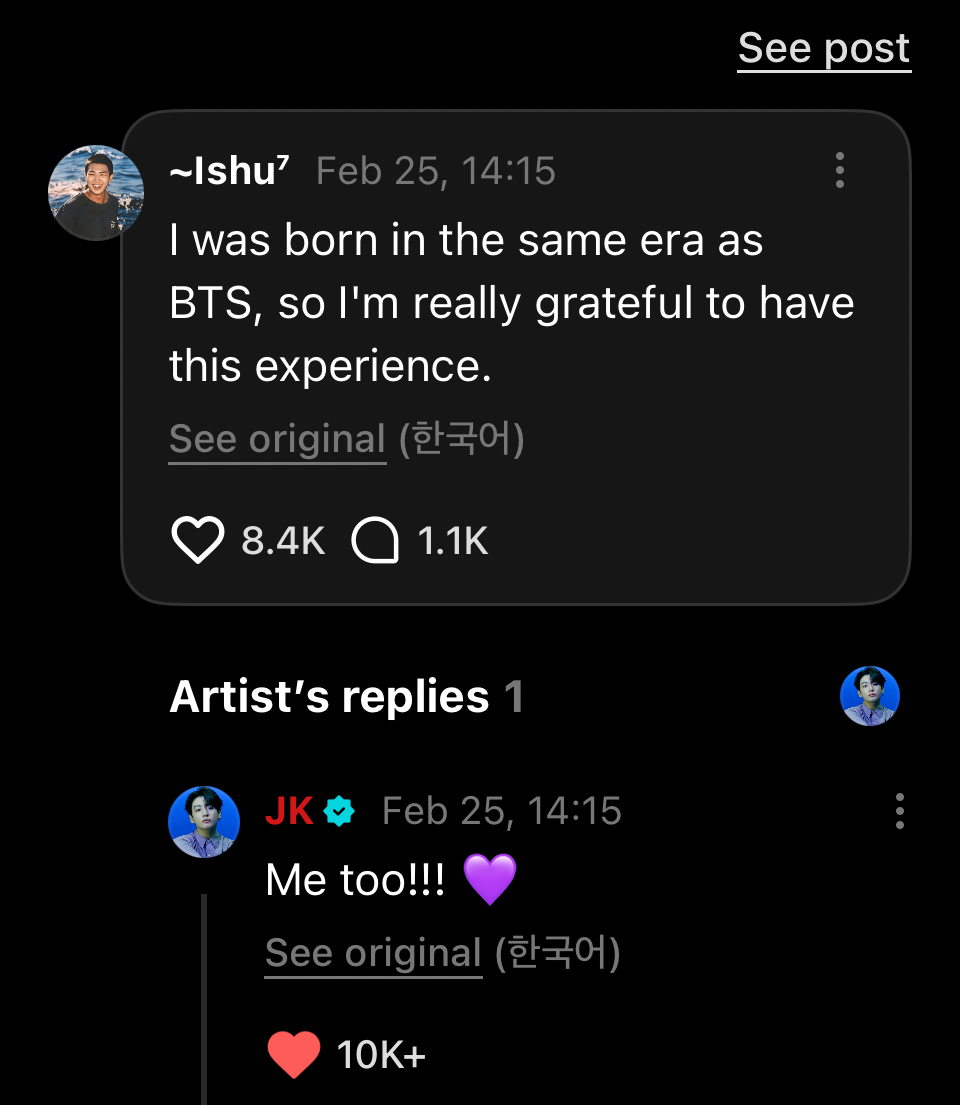Like ~Ishu⁷'s comment with the heart outline
960x1105 pixels.
(x=197, y=541)
